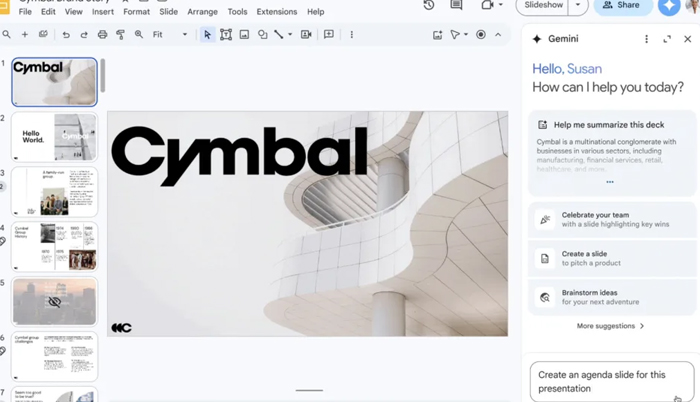Choose the select cursor tool
700x402 pixels.
point(207,34)
